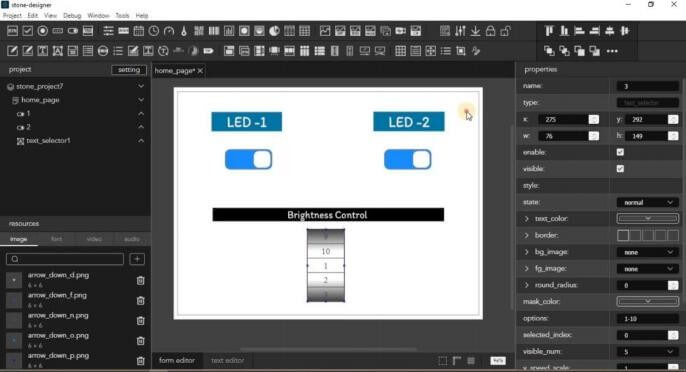This screenshot has height=372, width=686.
Task: Open the fg_image dropdown
Action: 648,269
